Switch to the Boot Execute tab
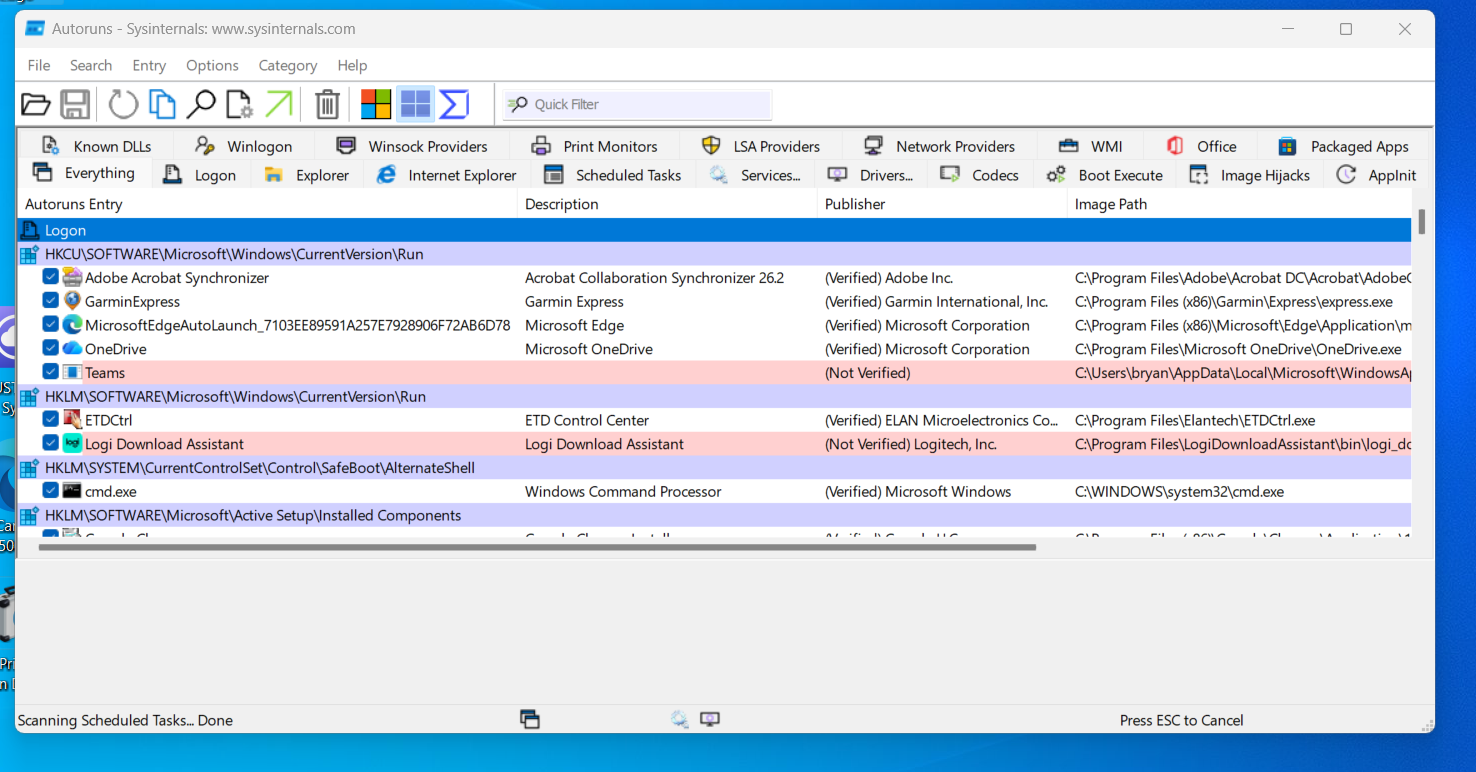The width and height of the screenshot is (1476, 772). point(1104,175)
